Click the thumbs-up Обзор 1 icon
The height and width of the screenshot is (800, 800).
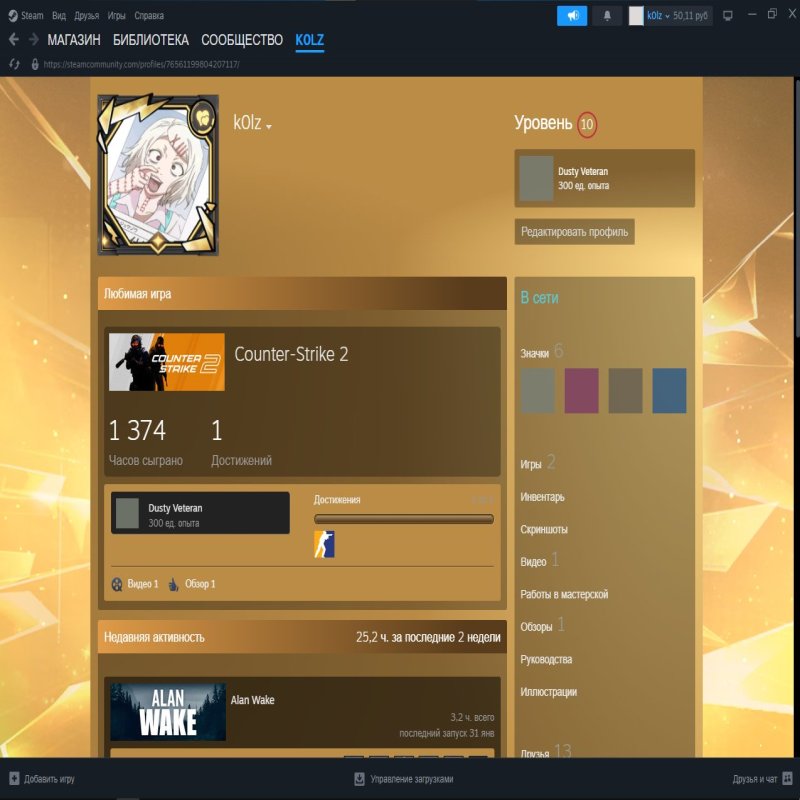[173, 584]
